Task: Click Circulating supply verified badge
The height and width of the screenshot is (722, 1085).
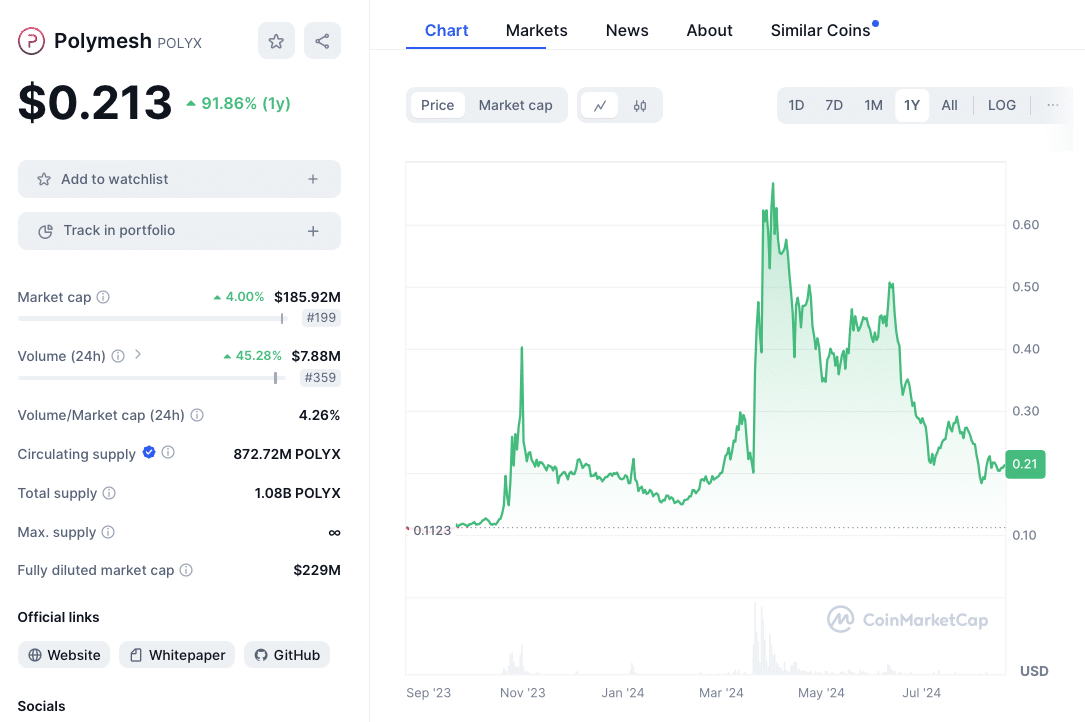Action: click(149, 452)
